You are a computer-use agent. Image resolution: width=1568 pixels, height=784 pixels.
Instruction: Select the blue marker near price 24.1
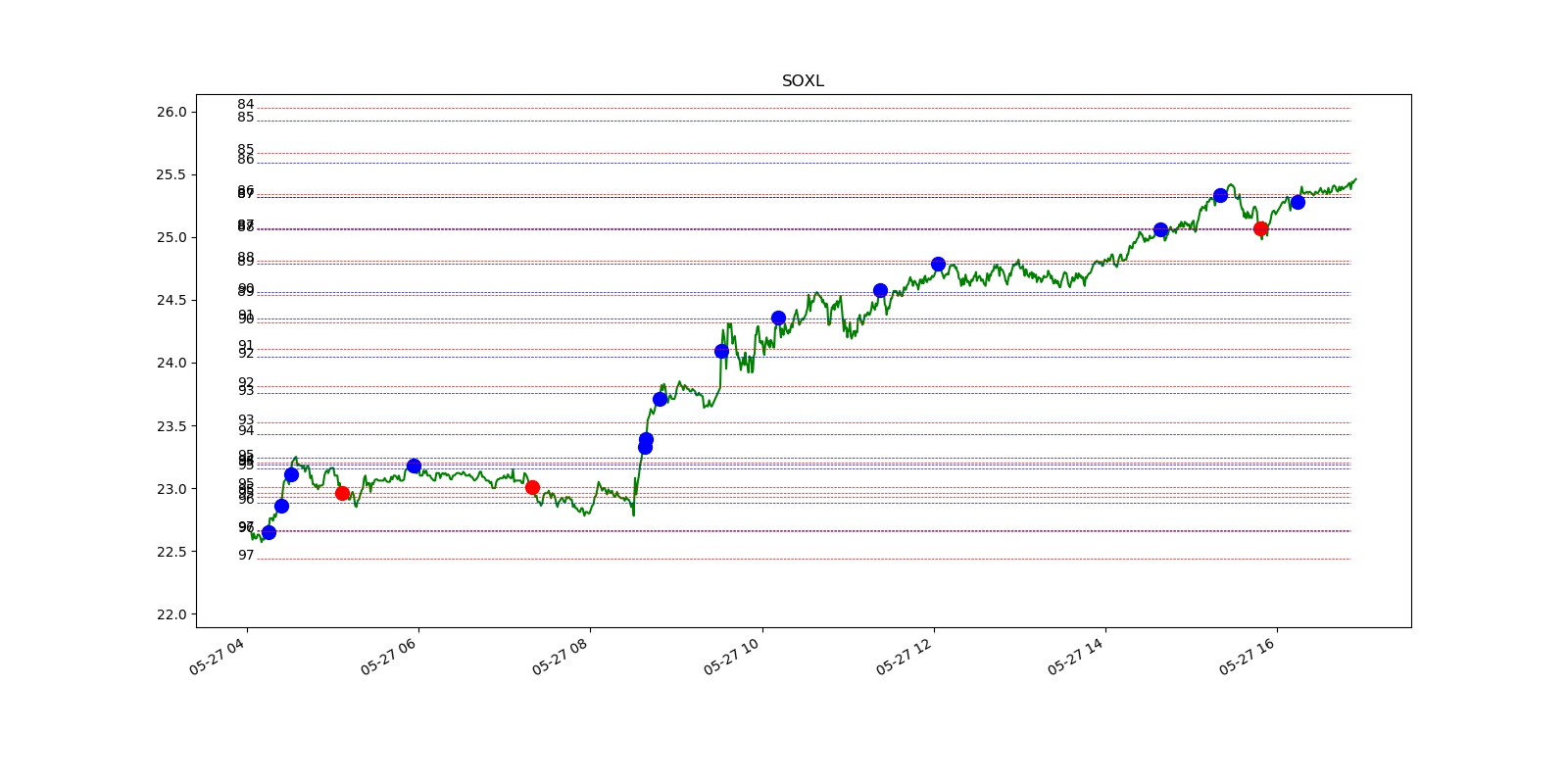[721, 351]
